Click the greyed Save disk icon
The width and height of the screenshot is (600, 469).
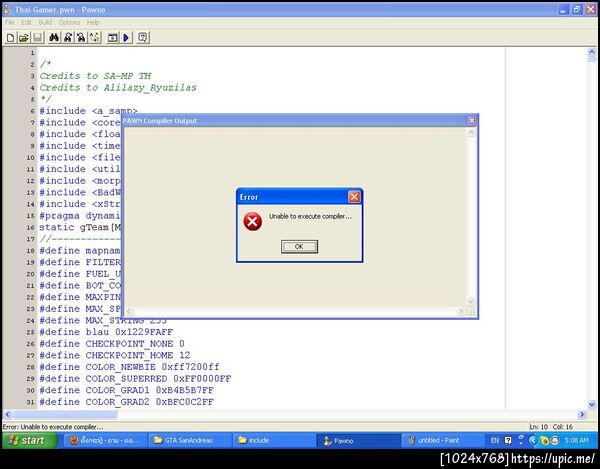(37, 37)
